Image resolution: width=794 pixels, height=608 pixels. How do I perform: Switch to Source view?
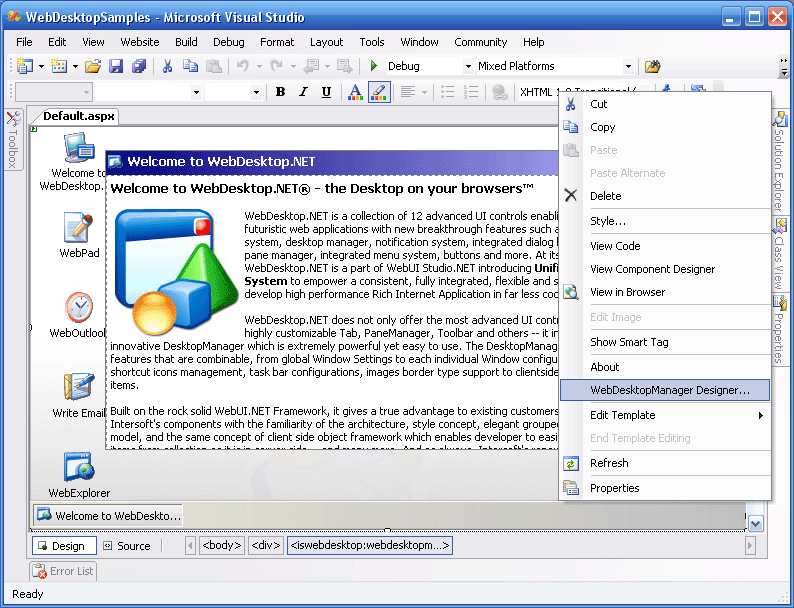pyautogui.click(x=125, y=546)
